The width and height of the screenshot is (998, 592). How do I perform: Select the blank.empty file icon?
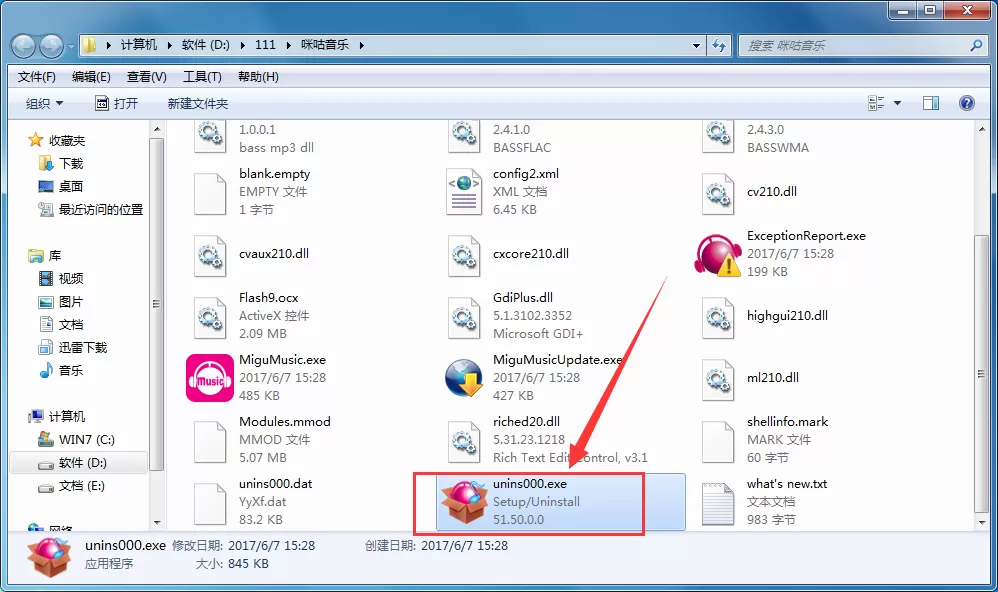210,194
